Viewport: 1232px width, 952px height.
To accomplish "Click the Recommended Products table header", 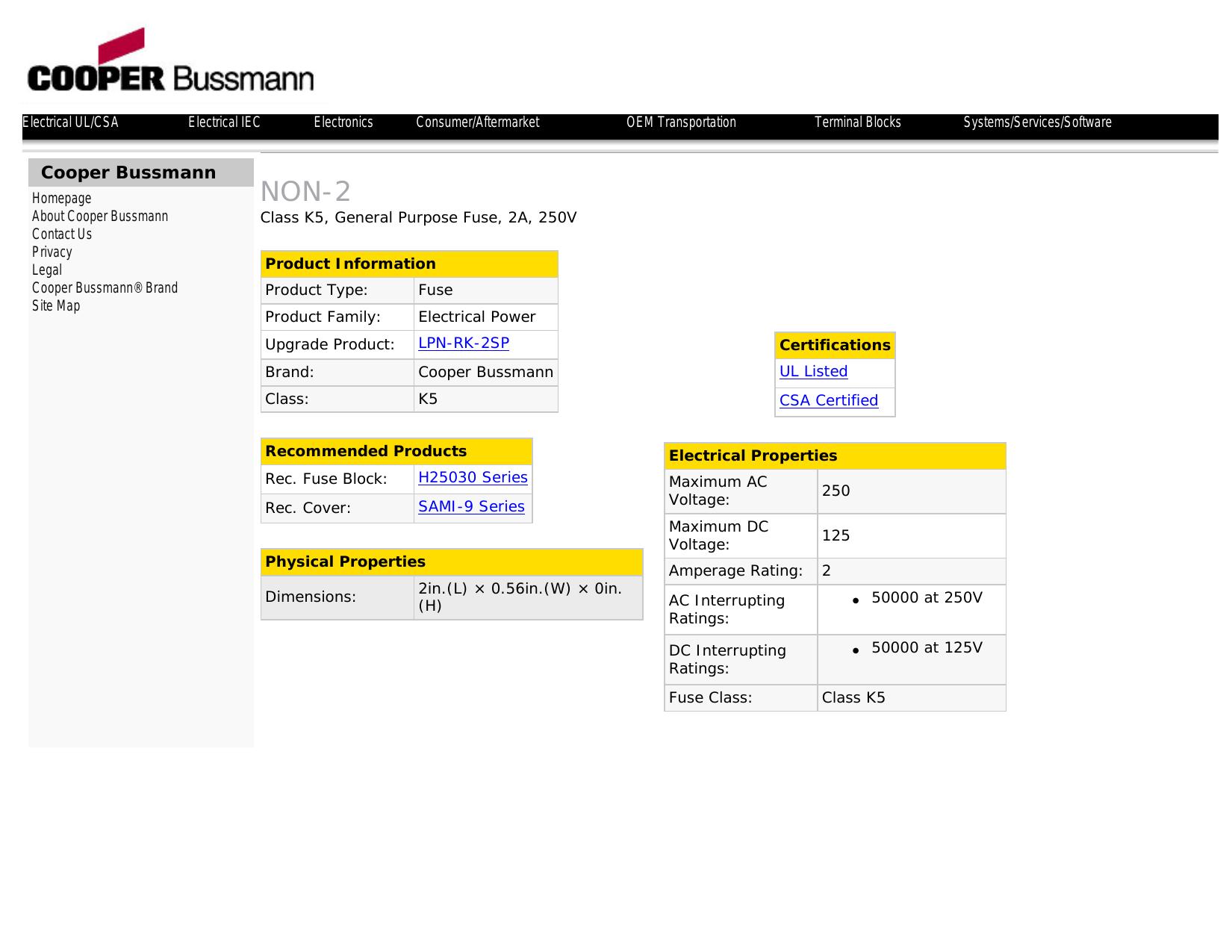I will point(396,452).
